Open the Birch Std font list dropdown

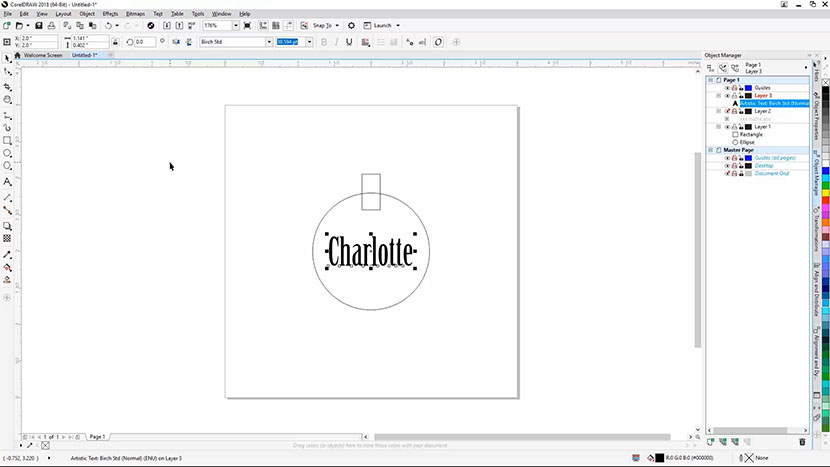click(x=269, y=42)
